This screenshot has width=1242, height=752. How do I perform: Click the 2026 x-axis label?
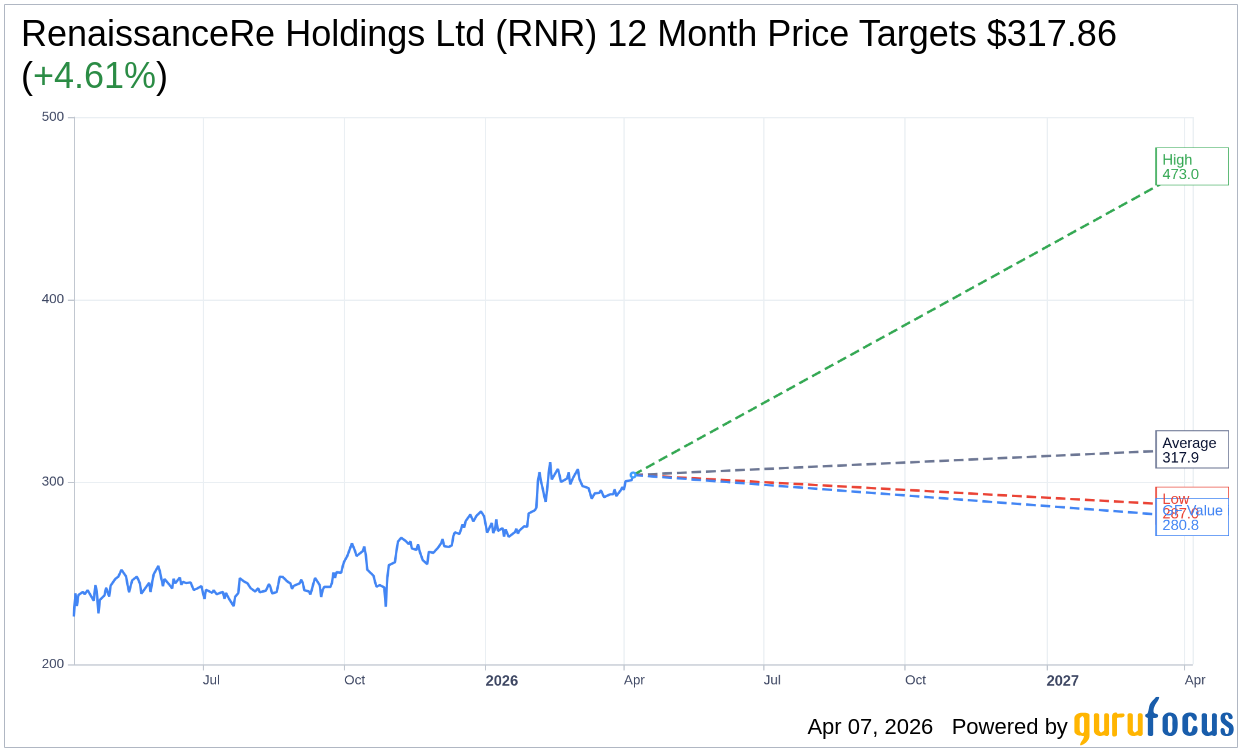coord(502,681)
